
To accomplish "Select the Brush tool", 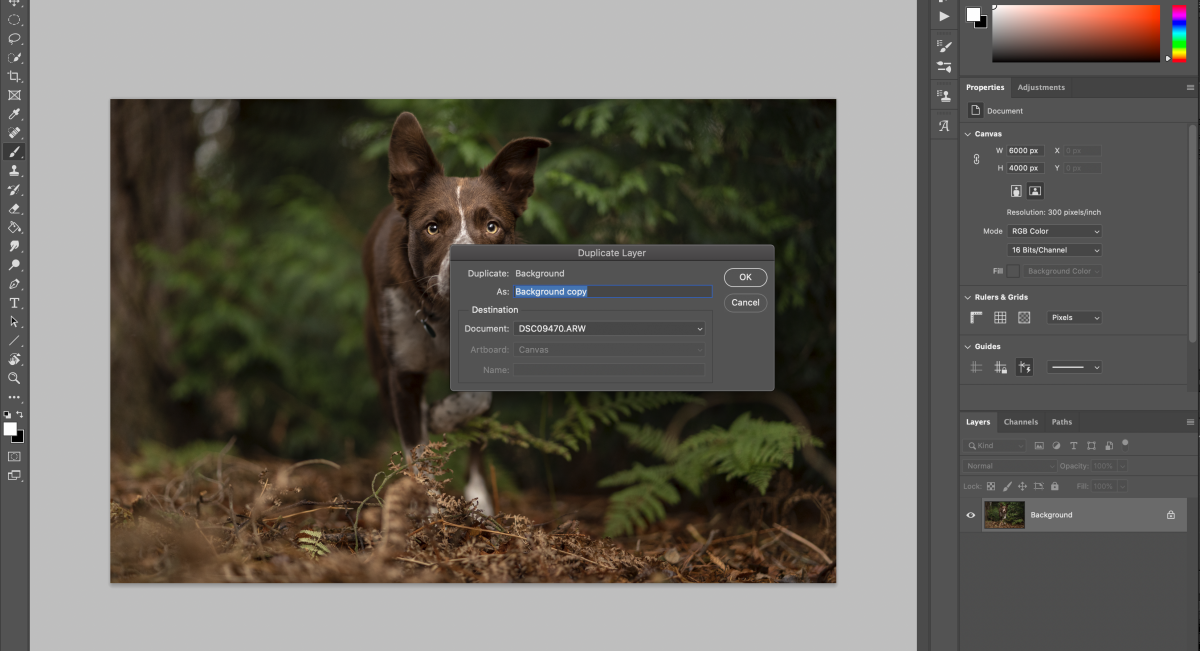I will point(14,152).
